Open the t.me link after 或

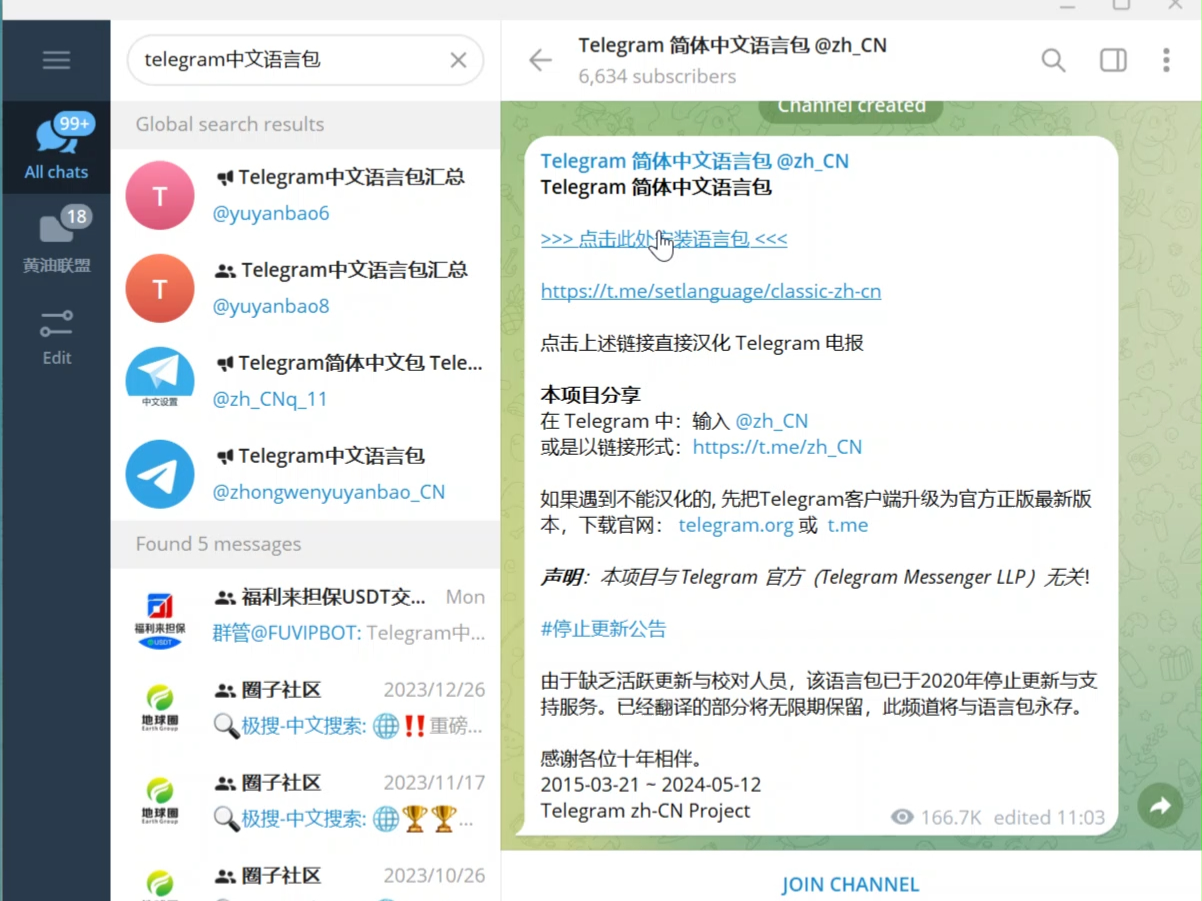pyautogui.click(x=848, y=525)
